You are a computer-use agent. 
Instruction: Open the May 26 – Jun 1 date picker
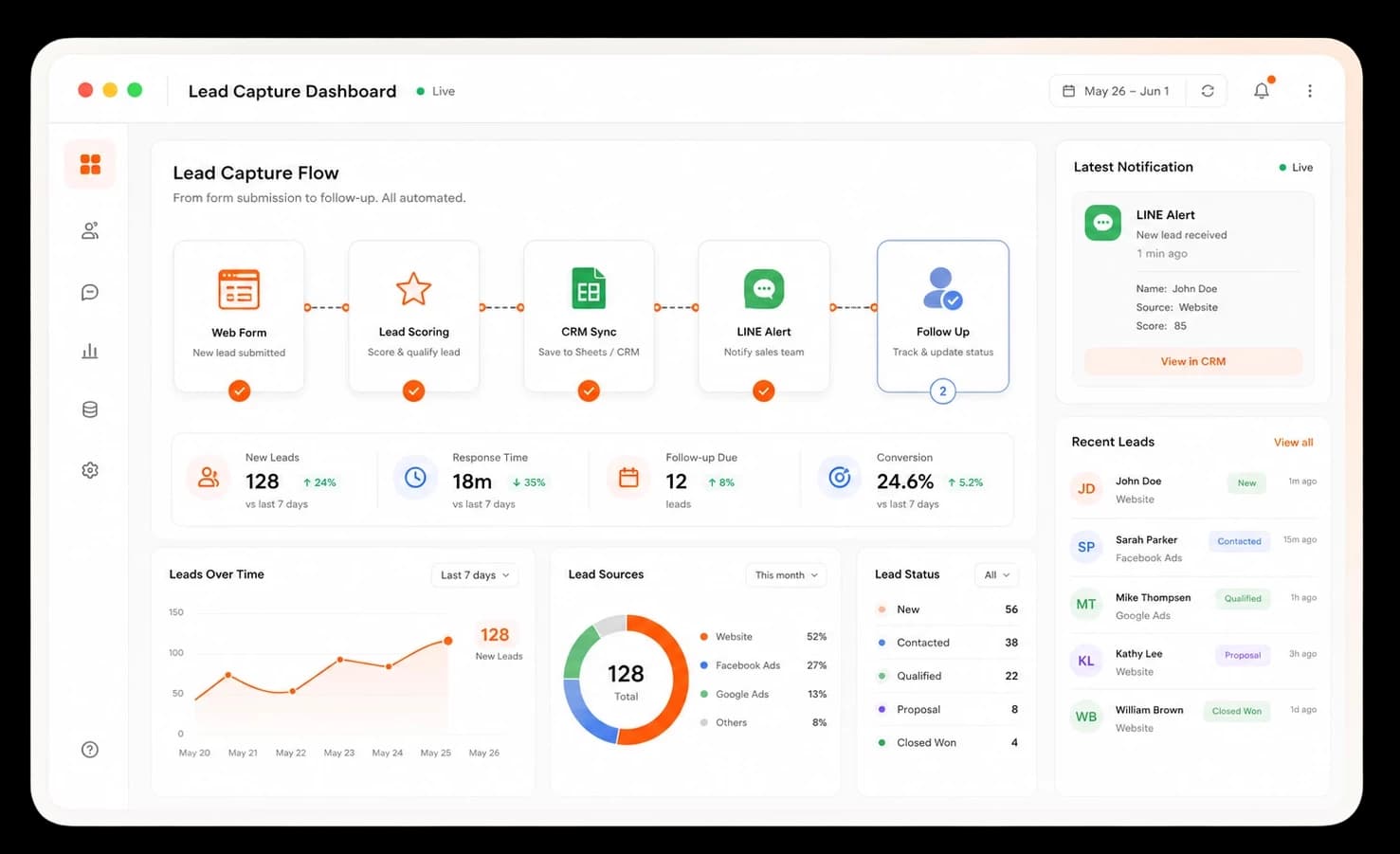coord(1117,91)
